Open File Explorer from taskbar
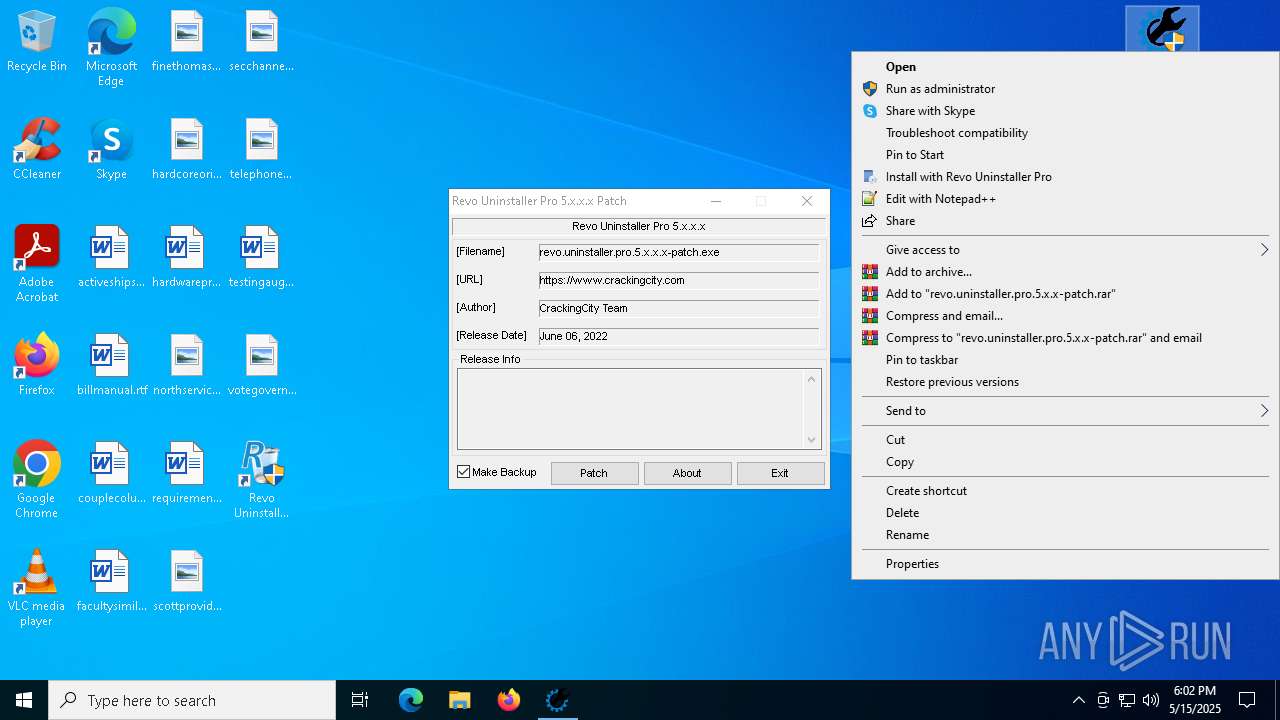 [460, 700]
